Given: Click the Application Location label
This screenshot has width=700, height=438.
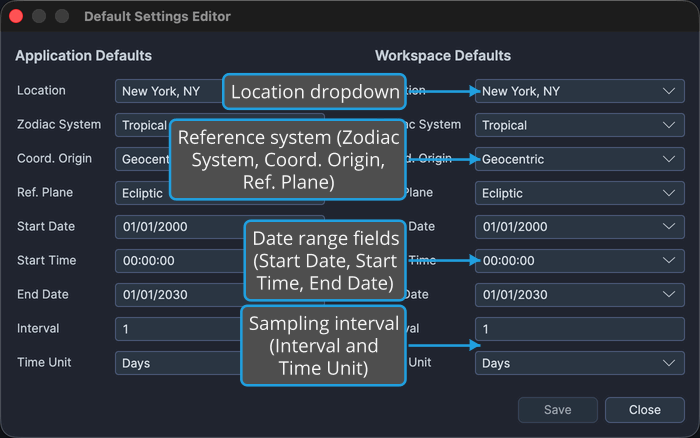Looking at the screenshot, I should [41, 91].
